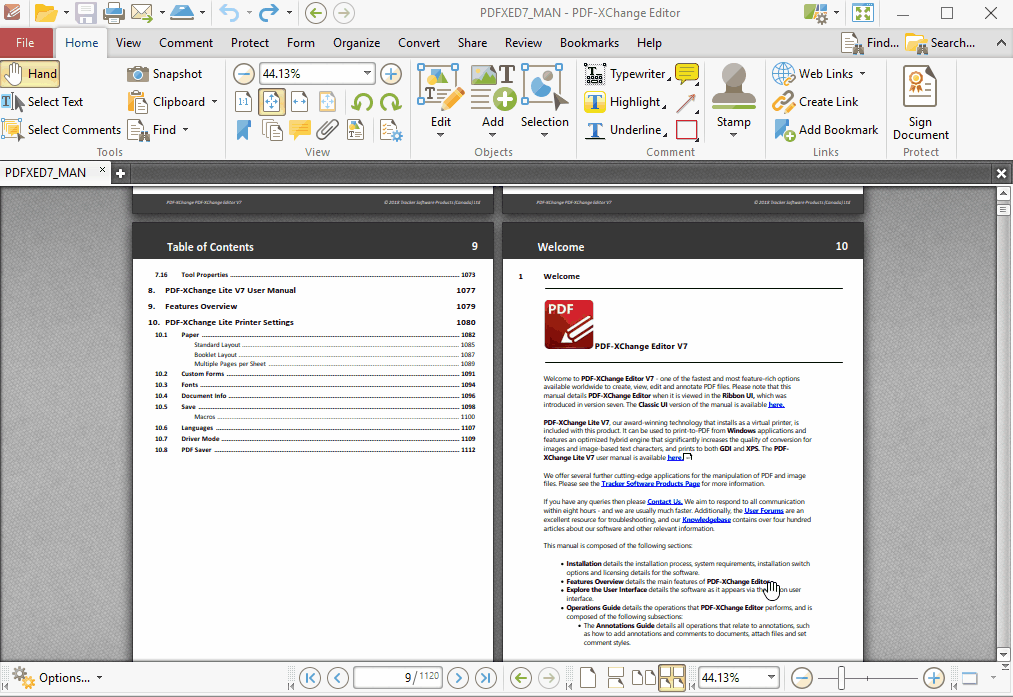Expand the Selection dropdown arrow
The image size is (1013, 697).
coord(544,135)
